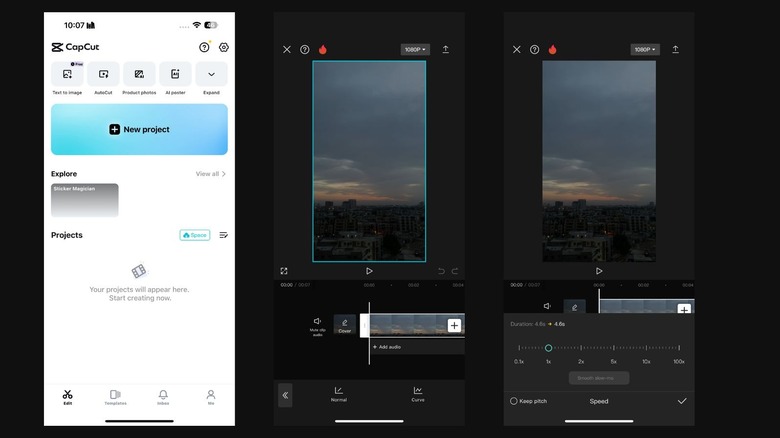Choose the Curve speed option
The height and width of the screenshot is (438, 780).
point(417,393)
